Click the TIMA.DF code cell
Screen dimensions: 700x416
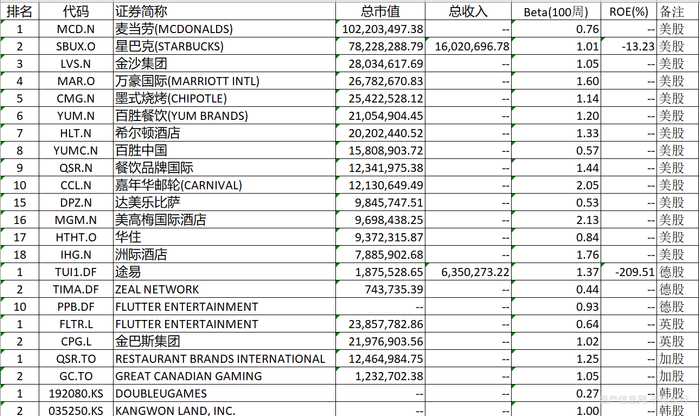[76, 289]
